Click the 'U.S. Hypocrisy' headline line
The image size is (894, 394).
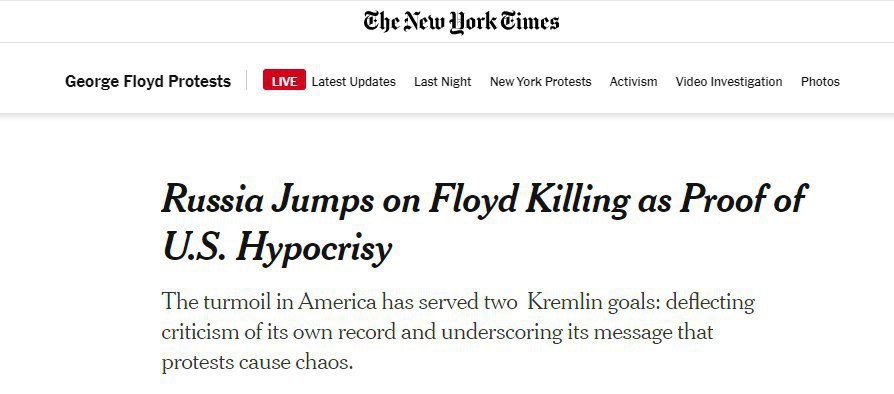point(278,249)
